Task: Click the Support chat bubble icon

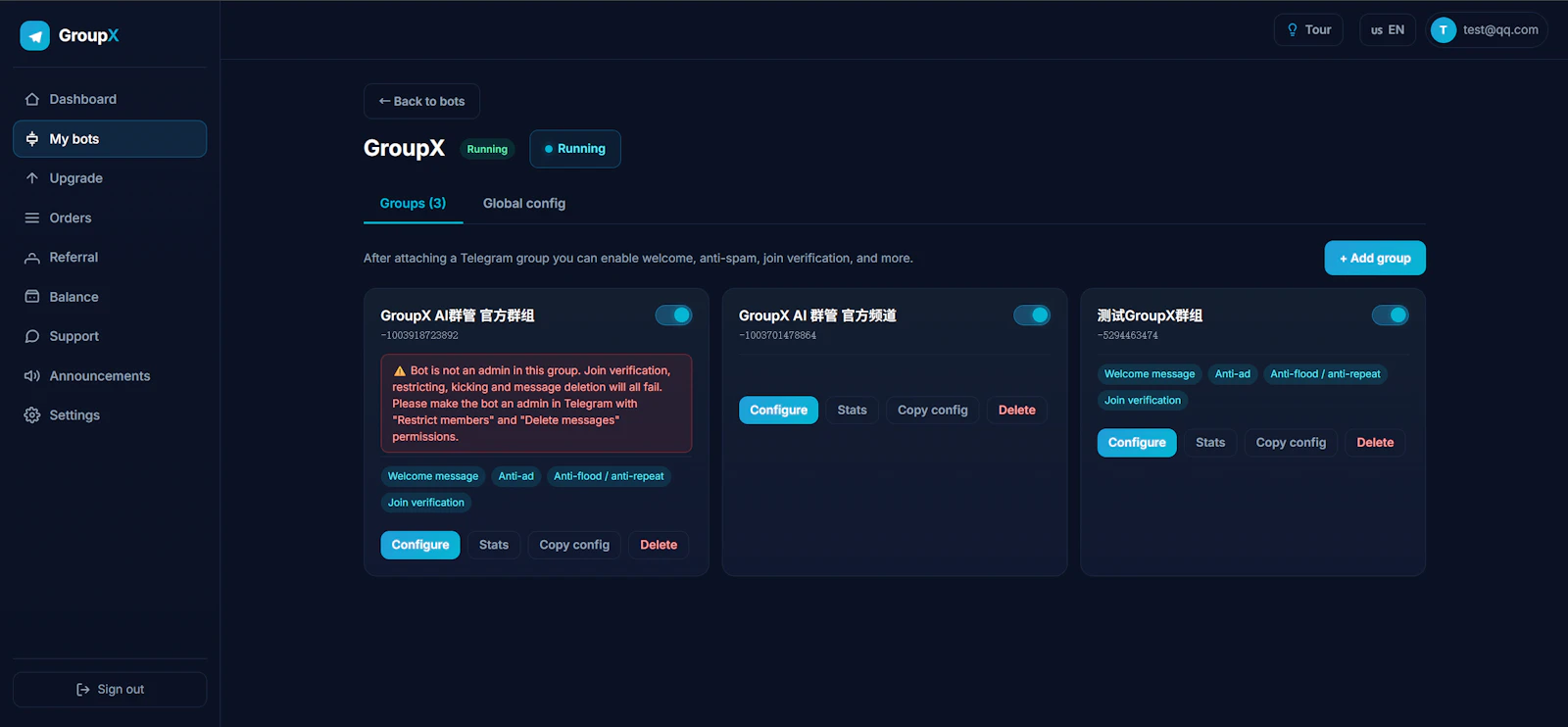Action: click(x=32, y=336)
